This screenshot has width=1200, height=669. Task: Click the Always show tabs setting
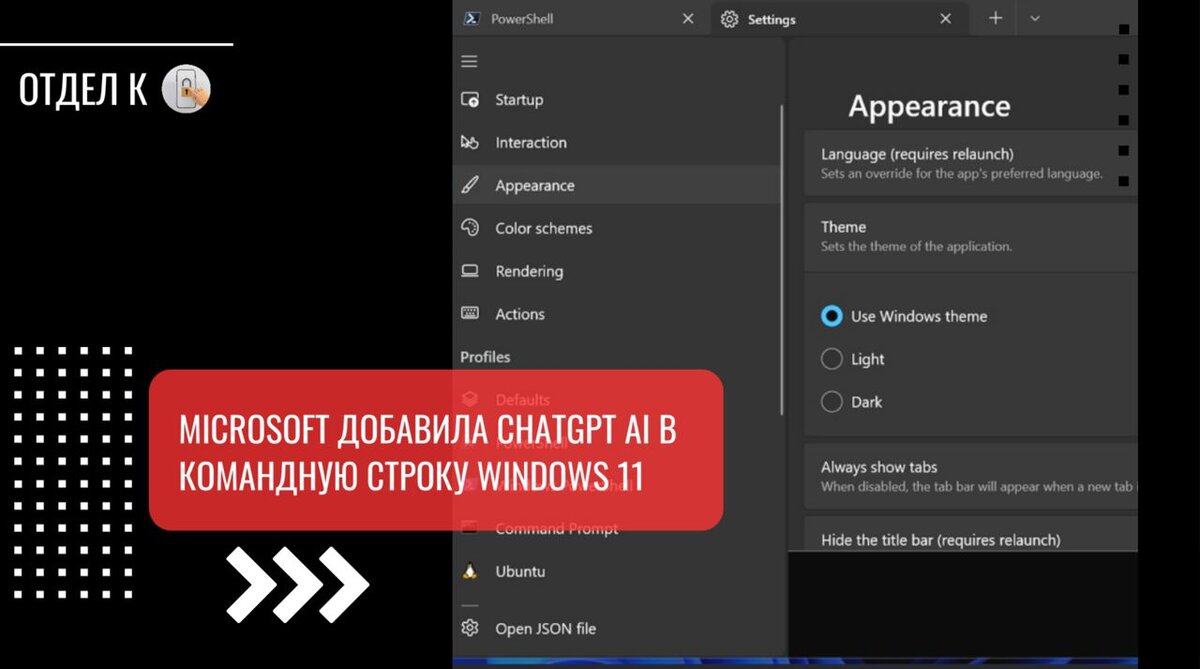tap(971, 476)
